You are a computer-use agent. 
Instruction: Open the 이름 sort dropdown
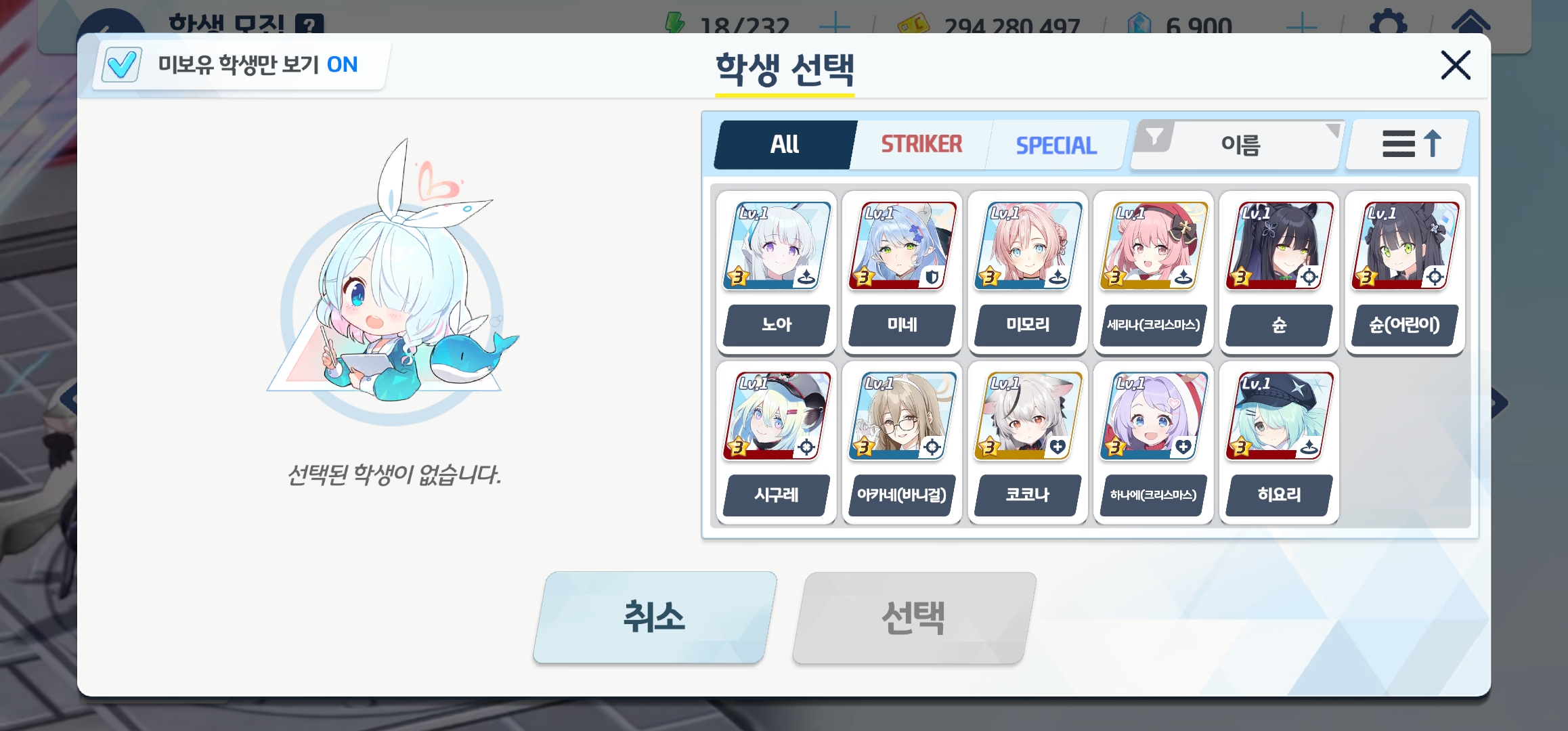[1240, 145]
